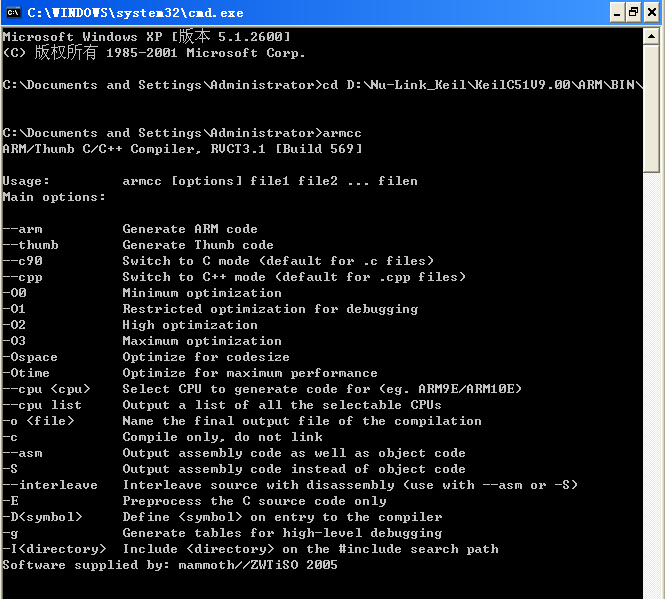Click 'Generate ARM code' description
This screenshot has height=599, width=665.
190,229
